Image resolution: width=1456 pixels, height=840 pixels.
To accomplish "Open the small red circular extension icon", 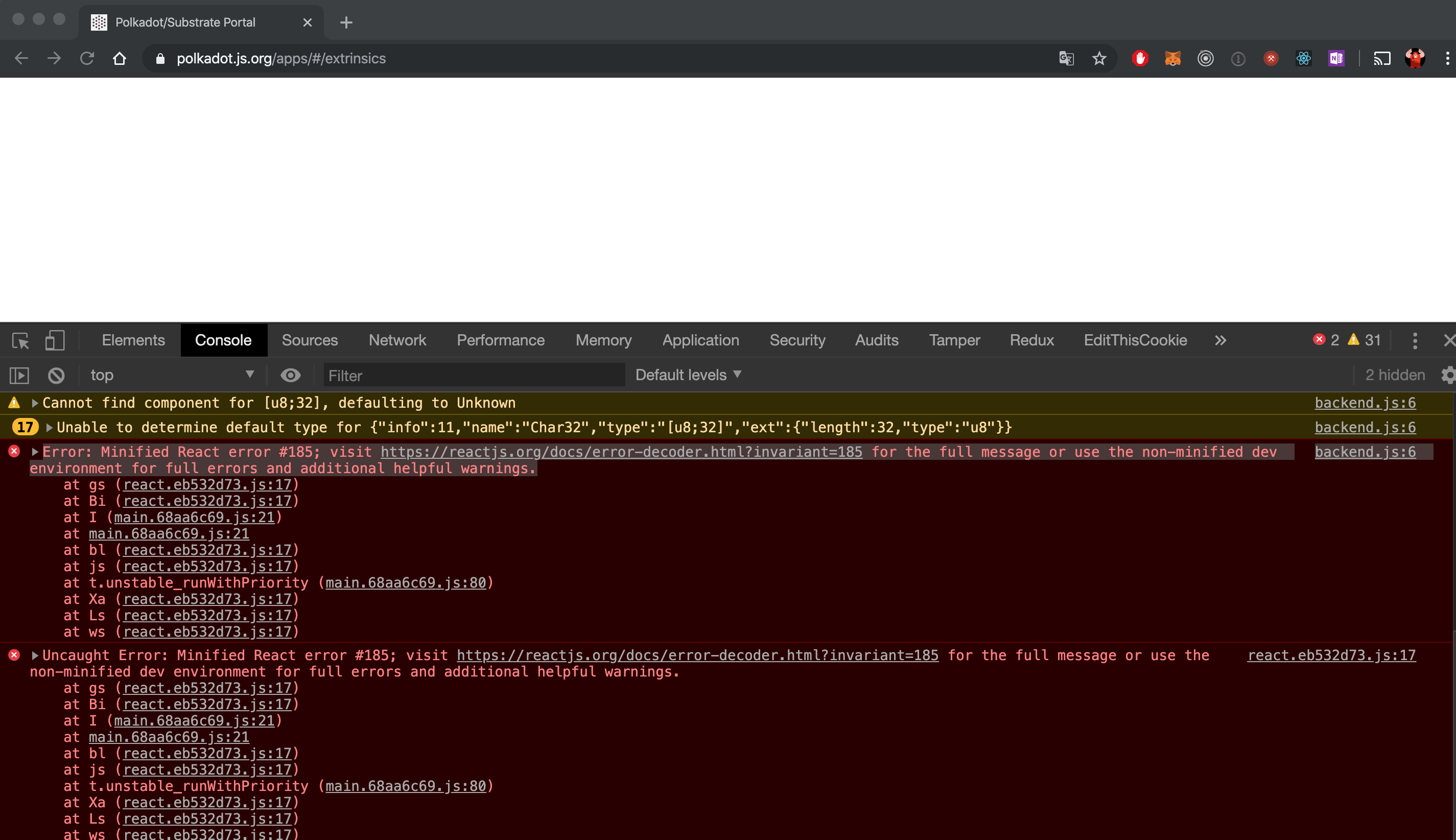I will click(1271, 58).
